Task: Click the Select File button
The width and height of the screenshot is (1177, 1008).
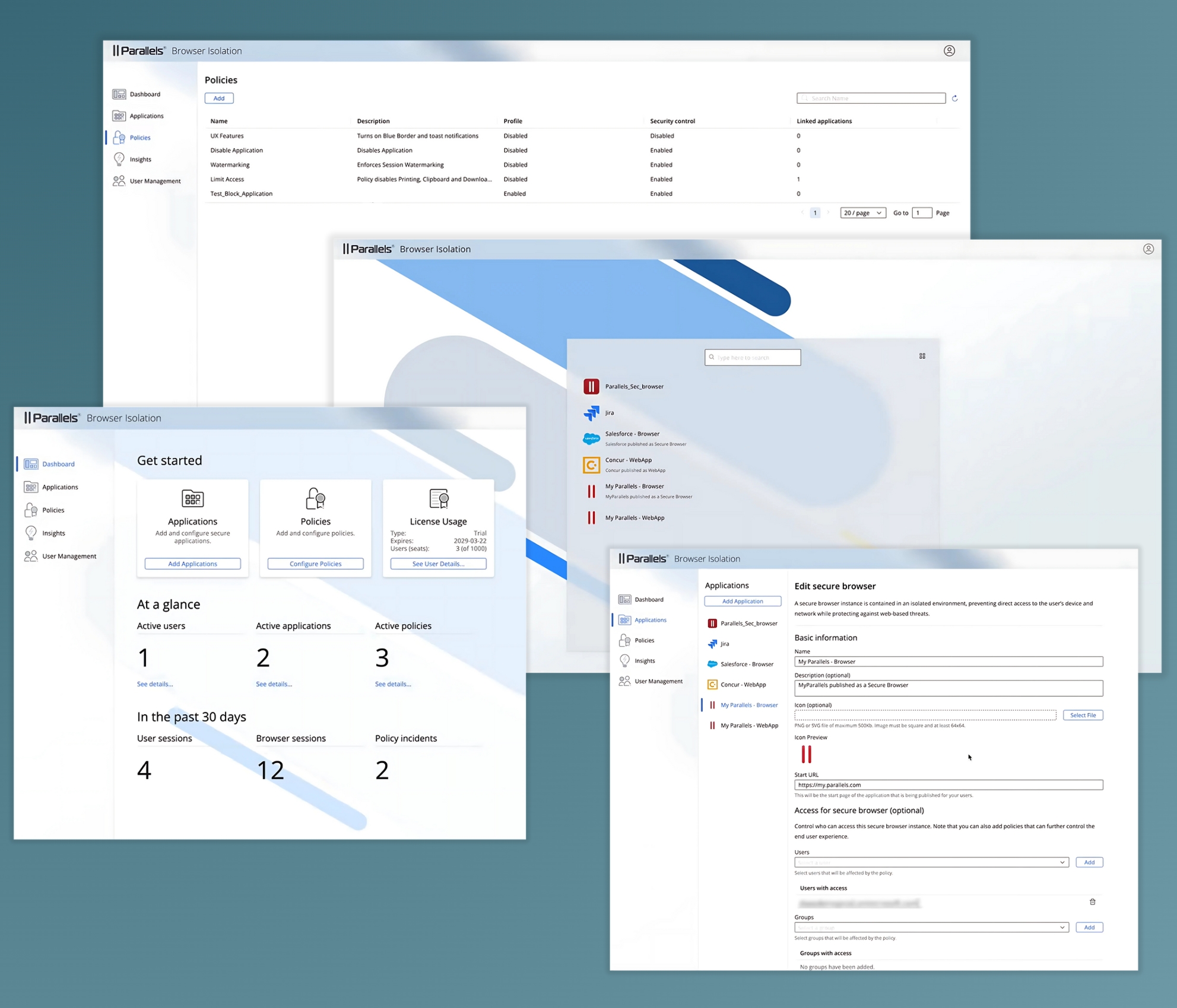Action: [x=1083, y=715]
